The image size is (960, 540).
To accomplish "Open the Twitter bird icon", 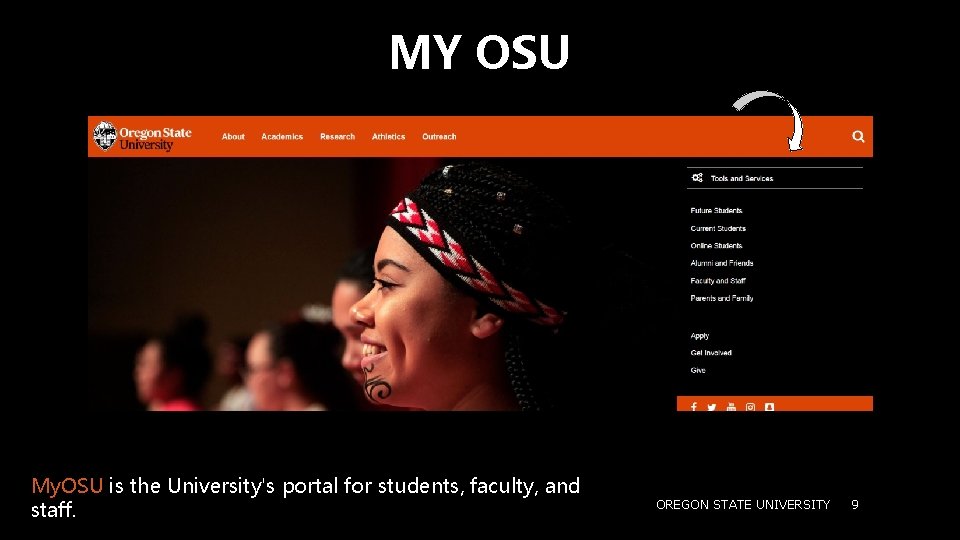I will (x=711, y=407).
